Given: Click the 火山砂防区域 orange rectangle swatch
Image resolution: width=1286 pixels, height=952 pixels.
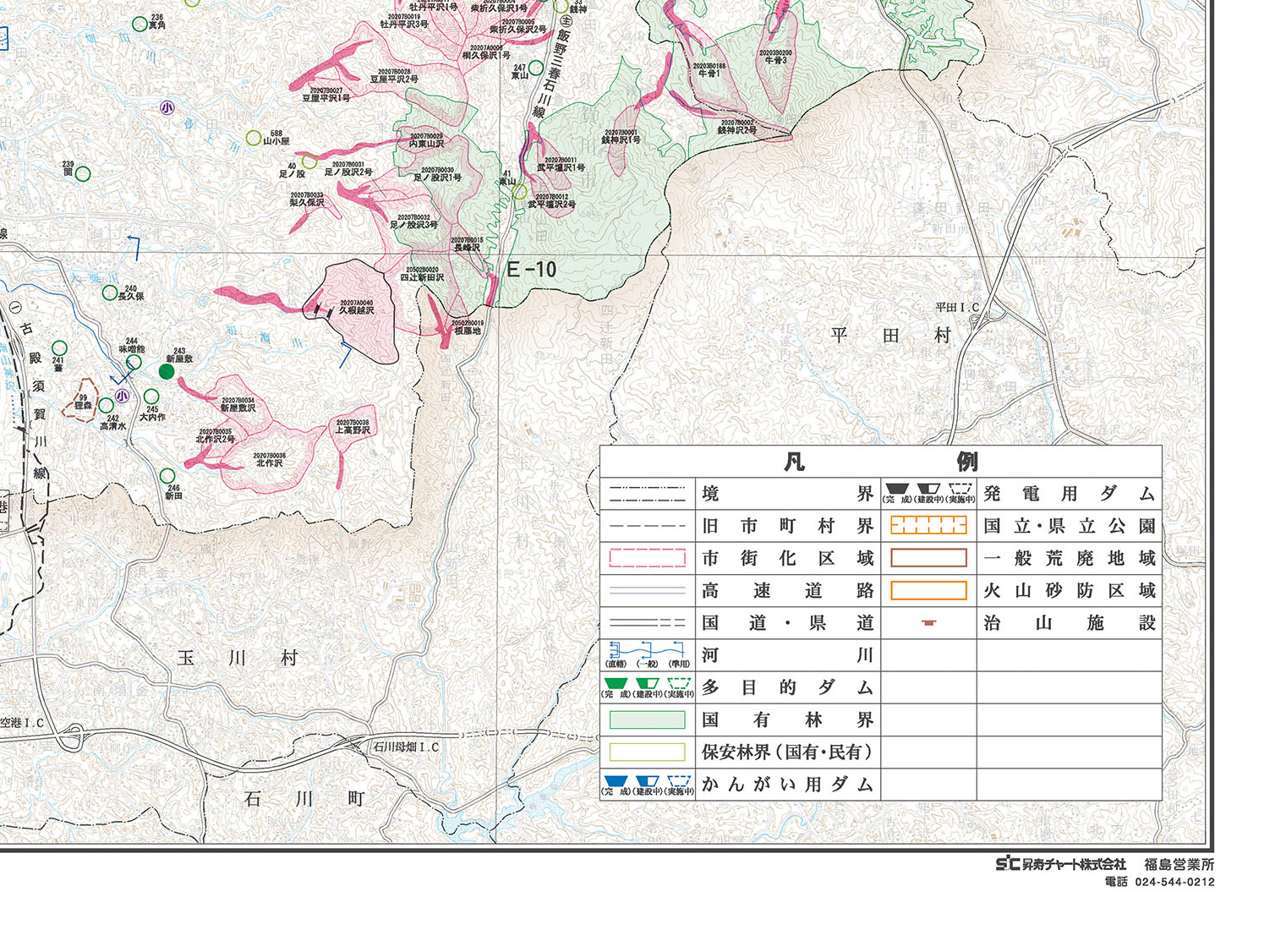Looking at the screenshot, I should tap(928, 590).
